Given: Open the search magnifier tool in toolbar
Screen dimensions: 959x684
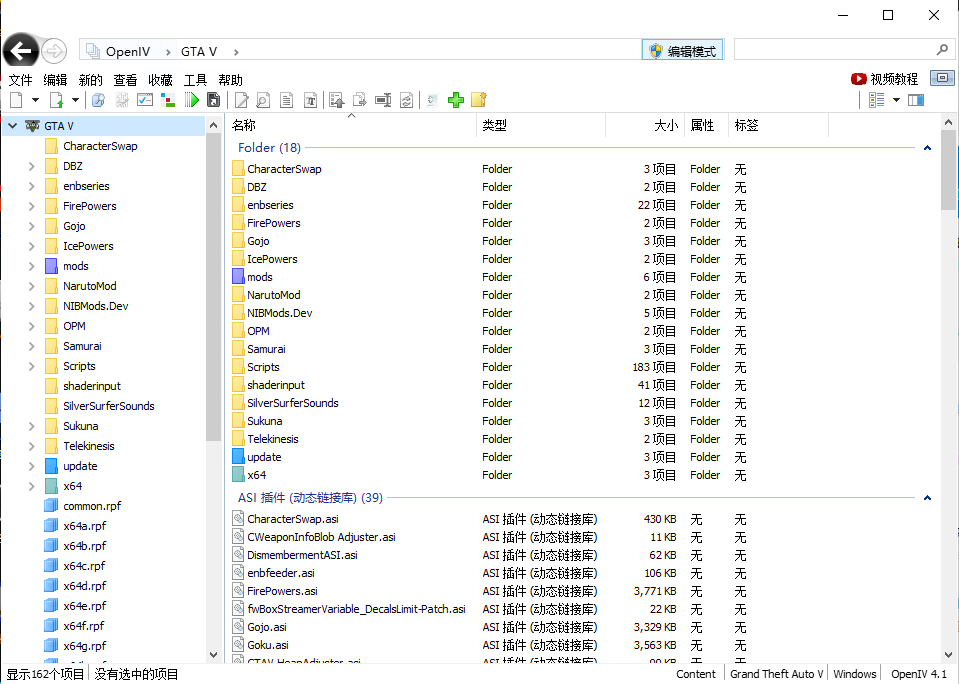Looking at the screenshot, I should point(98,100).
